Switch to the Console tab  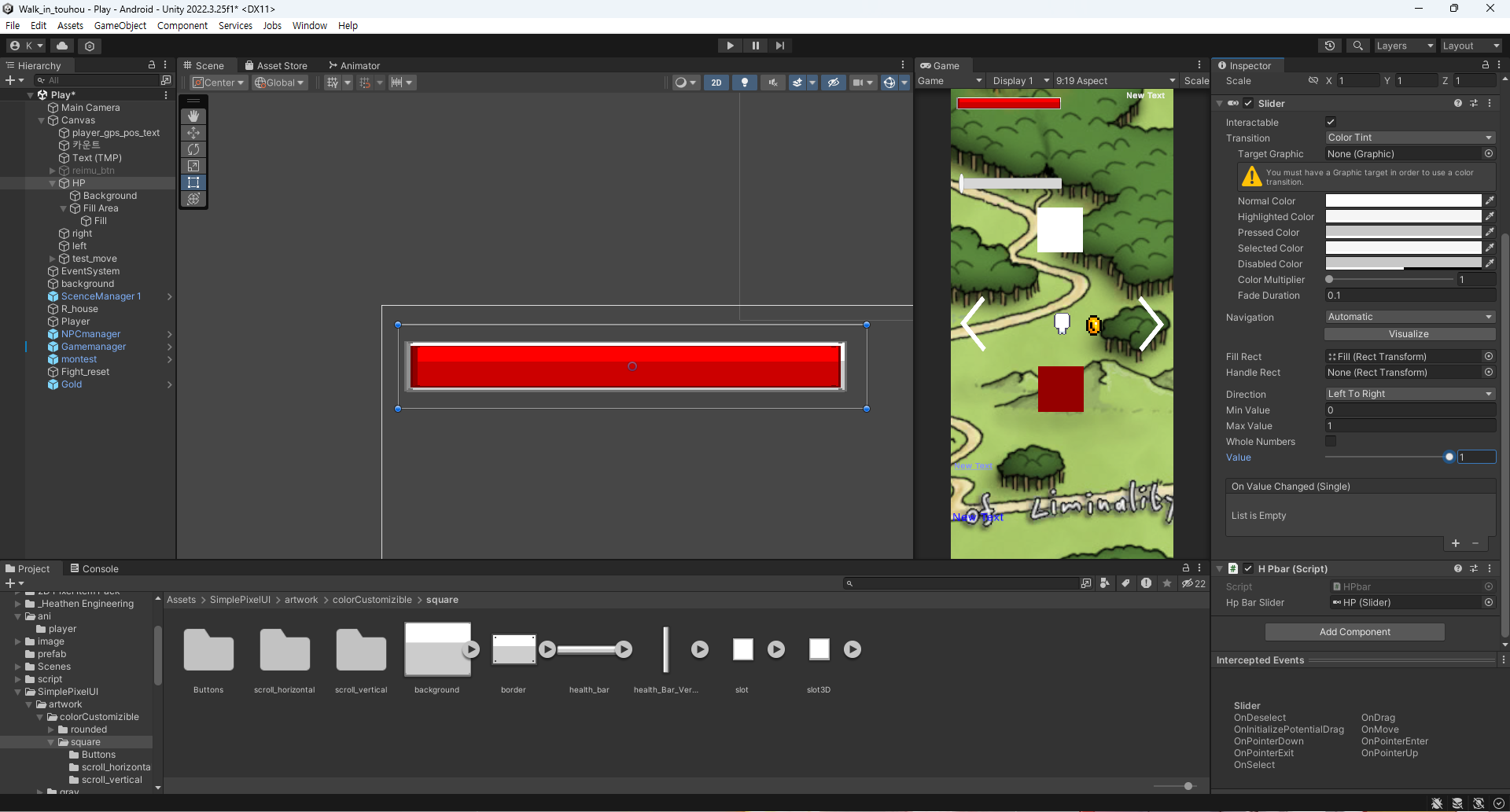(94, 569)
